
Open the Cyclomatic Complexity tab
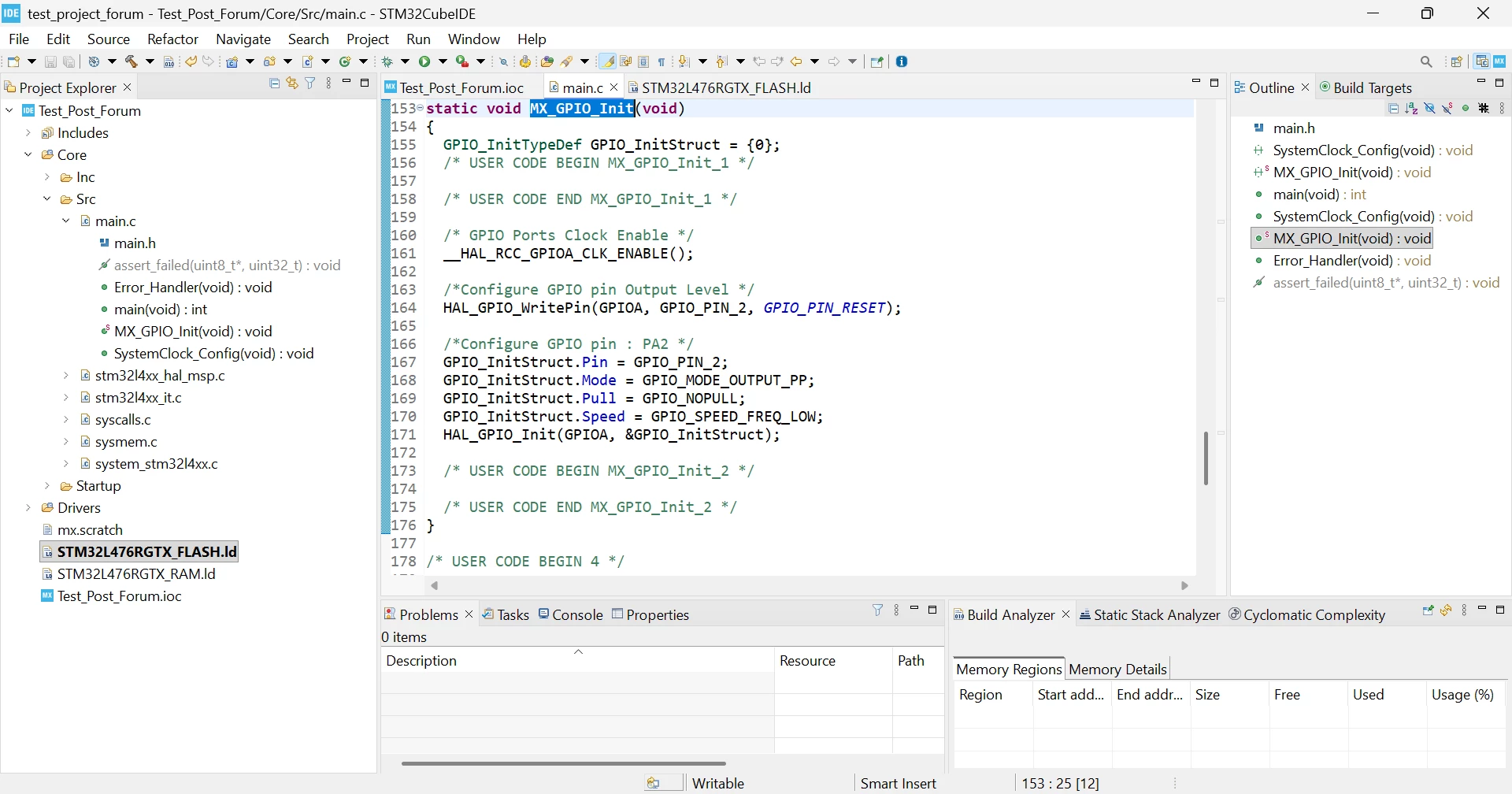pyautogui.click(x=1307, y=614)
